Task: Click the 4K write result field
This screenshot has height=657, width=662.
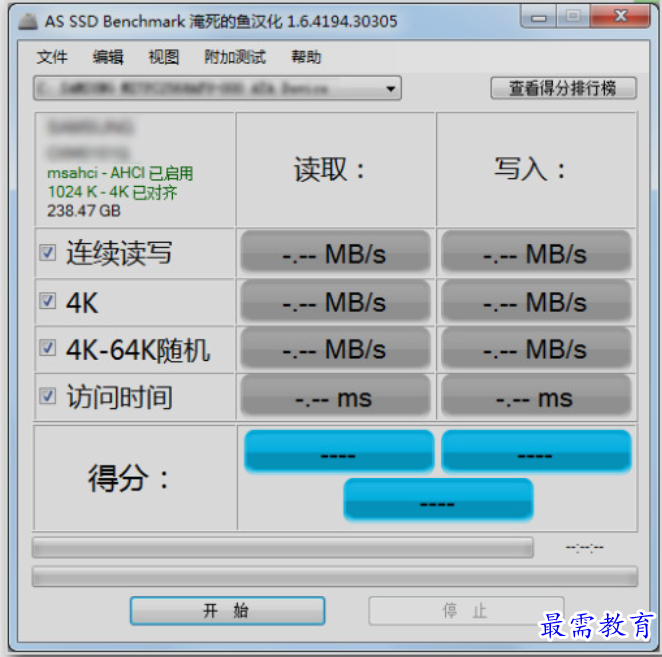Action: click(x=536, y=301)
